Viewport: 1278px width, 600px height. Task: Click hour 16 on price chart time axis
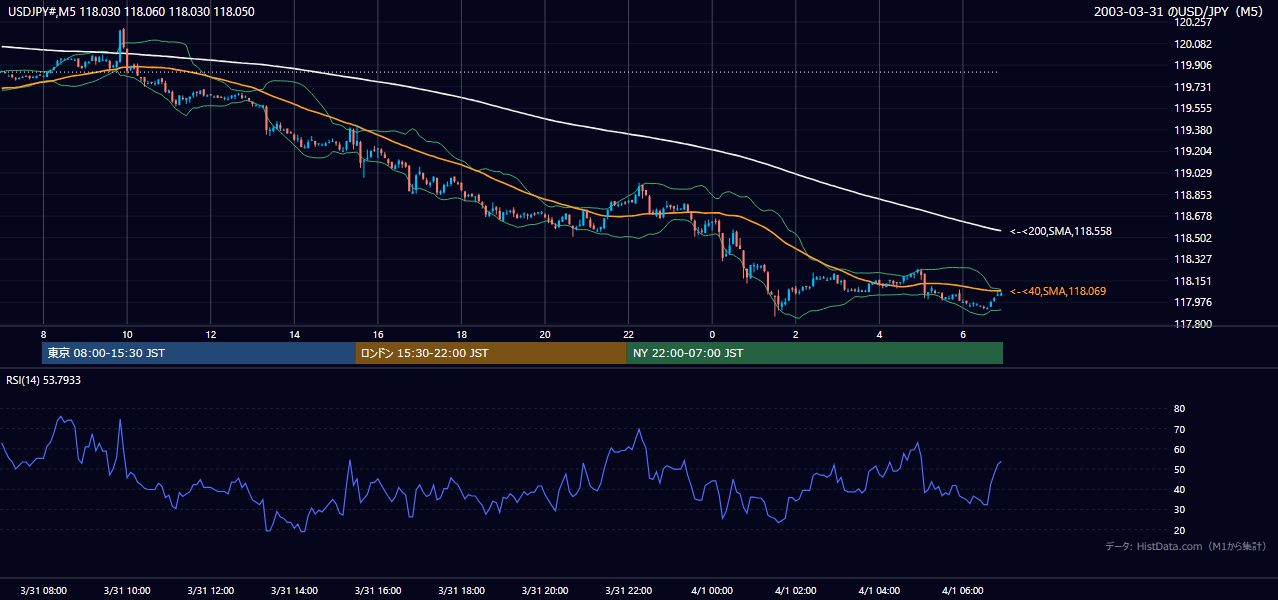377,334
